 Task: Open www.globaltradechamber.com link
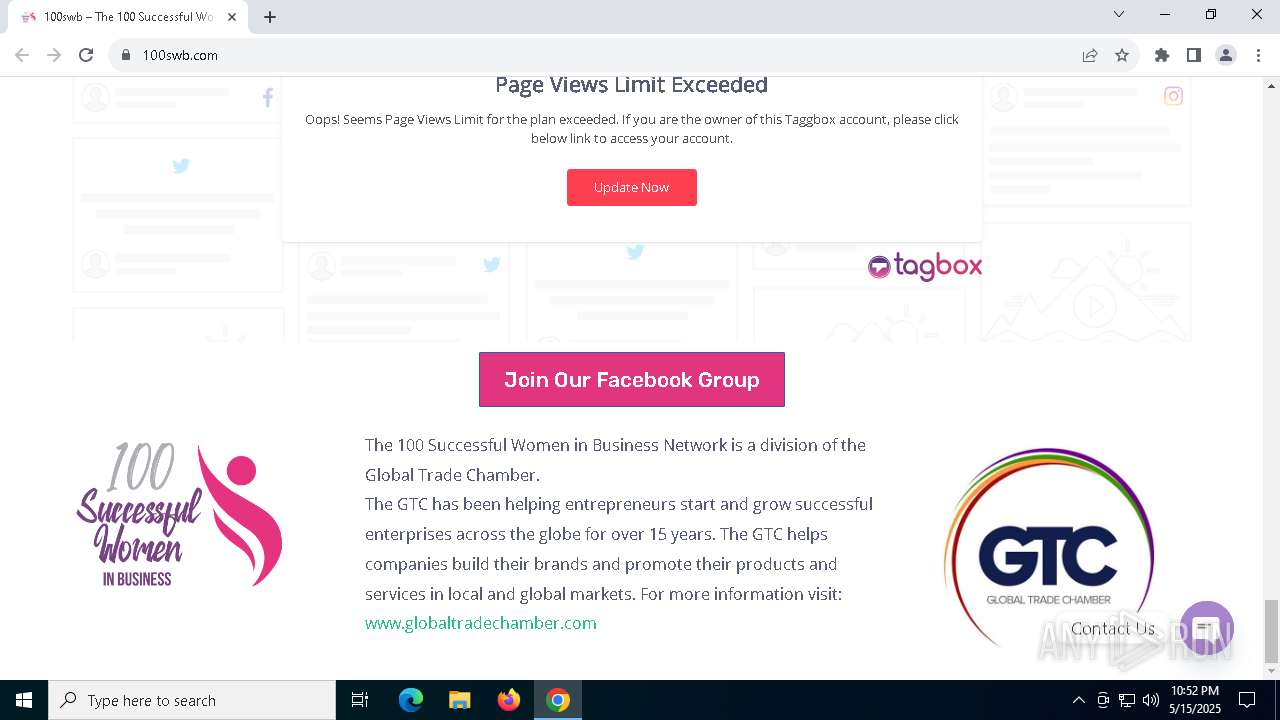pos(481,623)
